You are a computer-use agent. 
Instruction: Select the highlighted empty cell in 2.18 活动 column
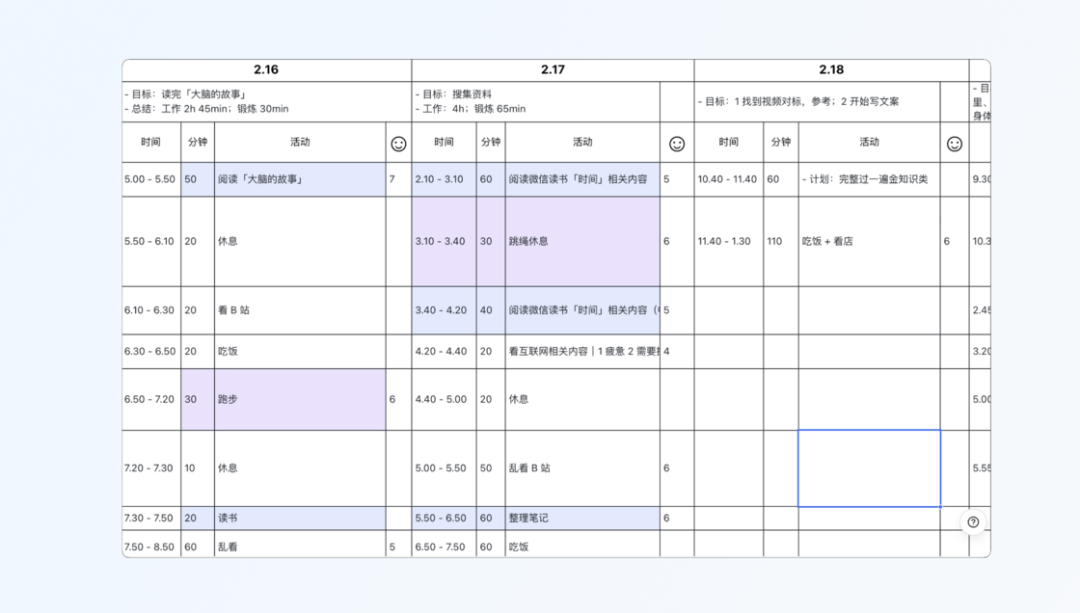click(869, 468)
